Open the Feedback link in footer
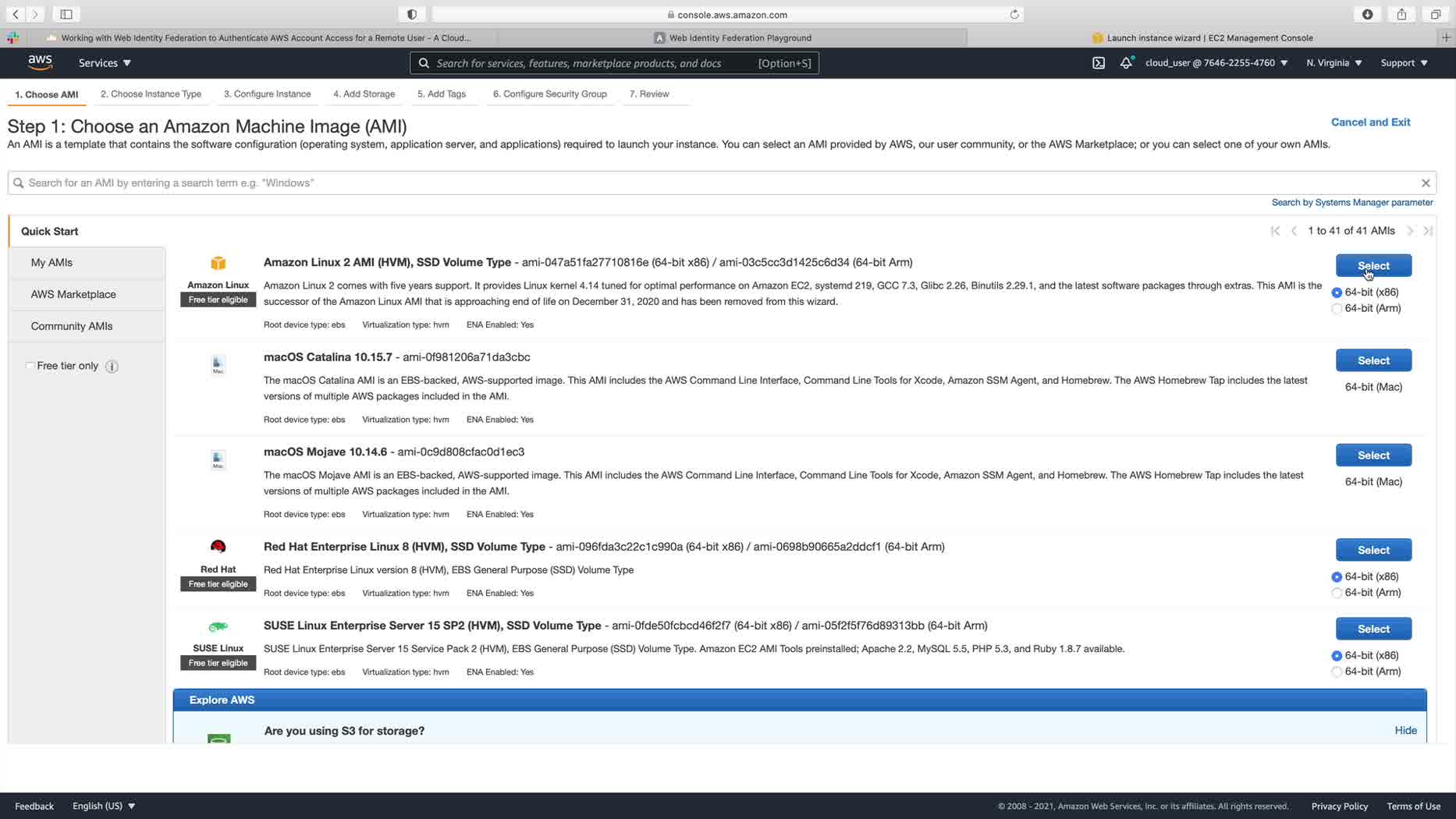1456x819 pixels. 34,806
